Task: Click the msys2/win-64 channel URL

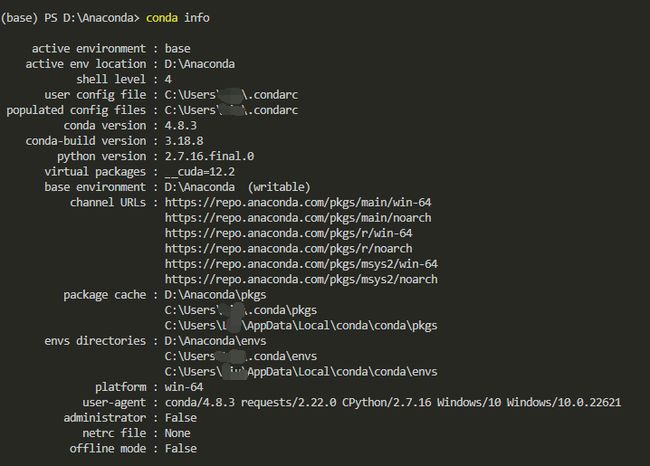Action: (301, 264)
